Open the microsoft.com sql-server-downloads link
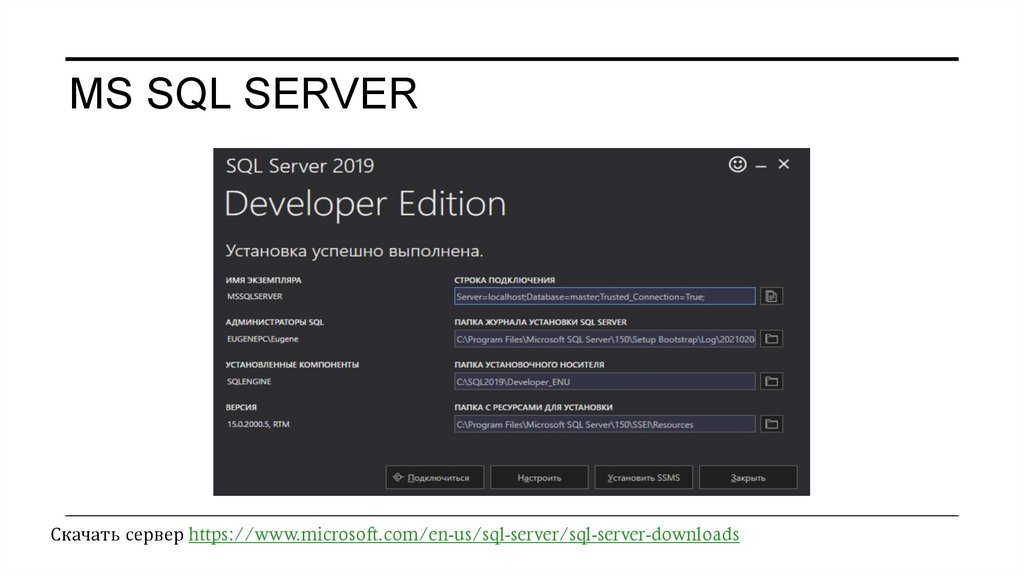The image size is (1024, 574). pyautogui.click(x=464, y=535)
